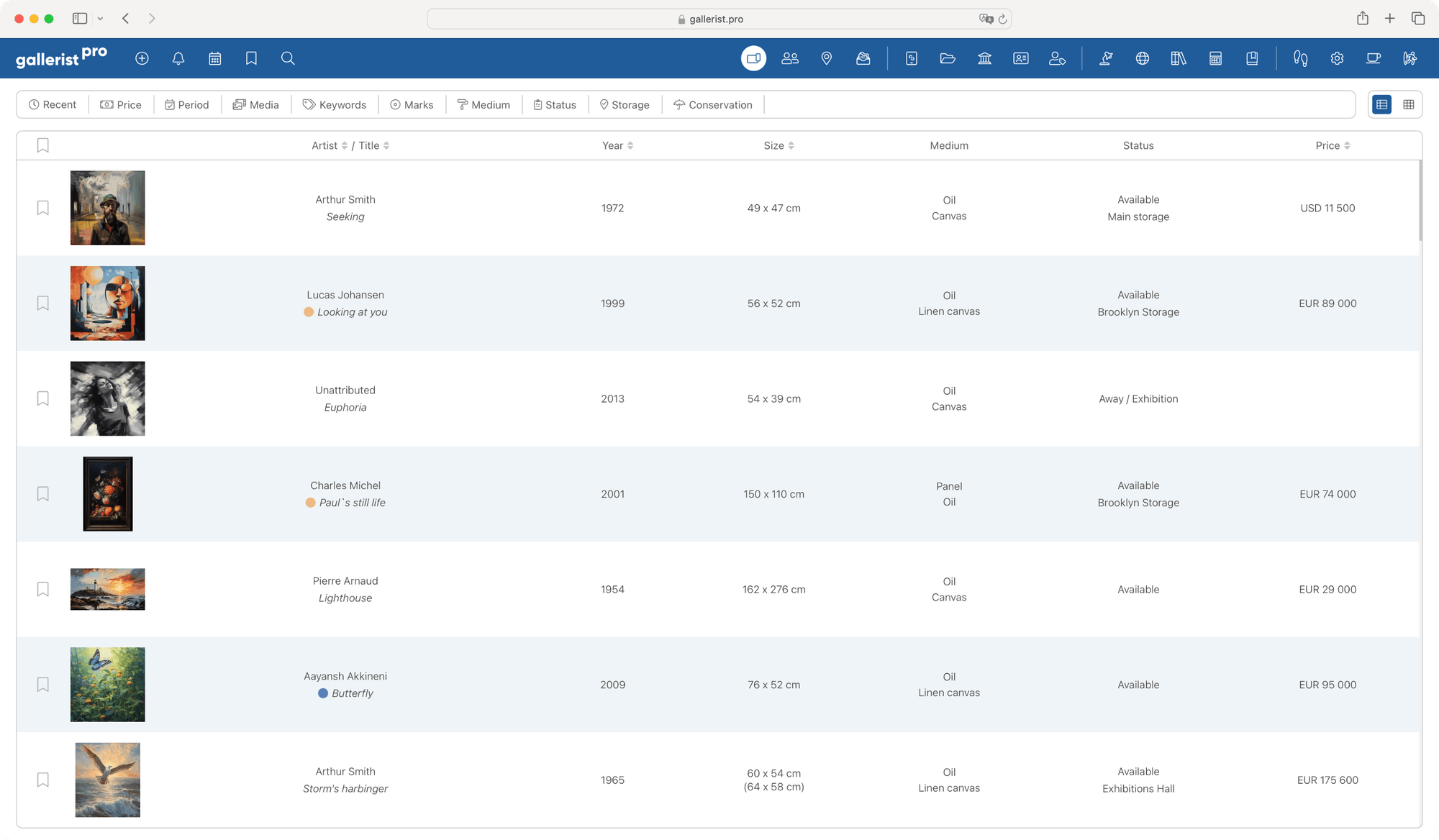Open the Keywords filter tab
The height and width of the screenshot is (840, 1439).
(335, 105)
